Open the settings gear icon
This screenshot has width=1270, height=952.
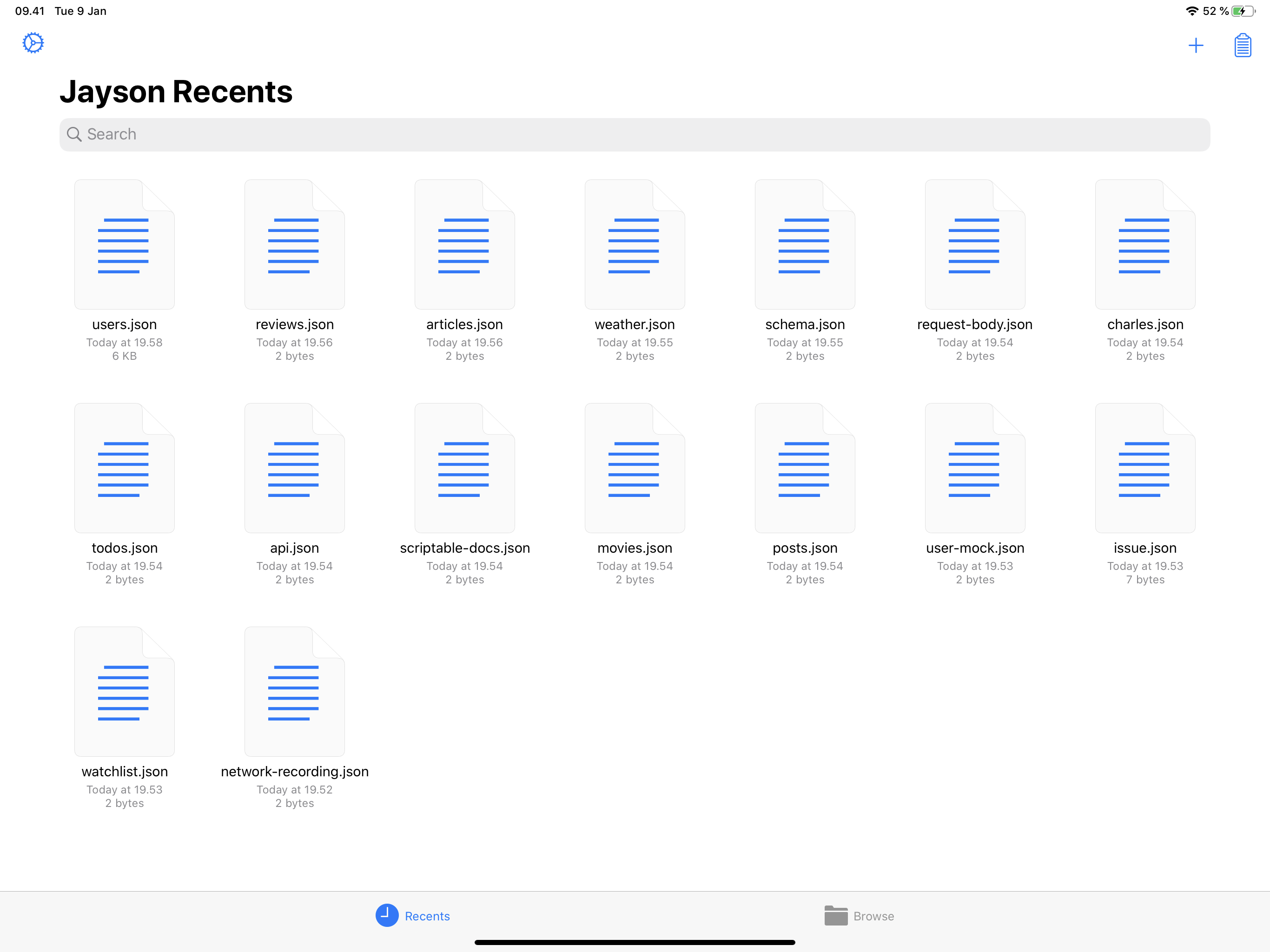coord(33,43)
